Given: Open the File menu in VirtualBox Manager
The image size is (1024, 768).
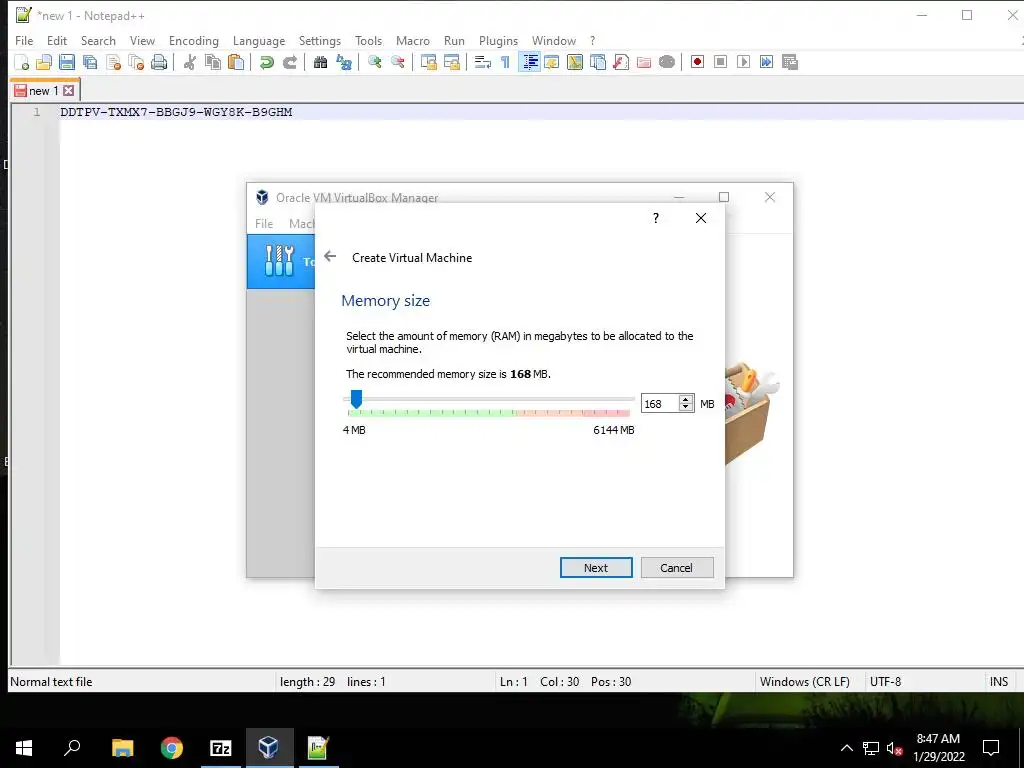Looking at the screenshot, I should pyautogui.click(x=264, y=223).
